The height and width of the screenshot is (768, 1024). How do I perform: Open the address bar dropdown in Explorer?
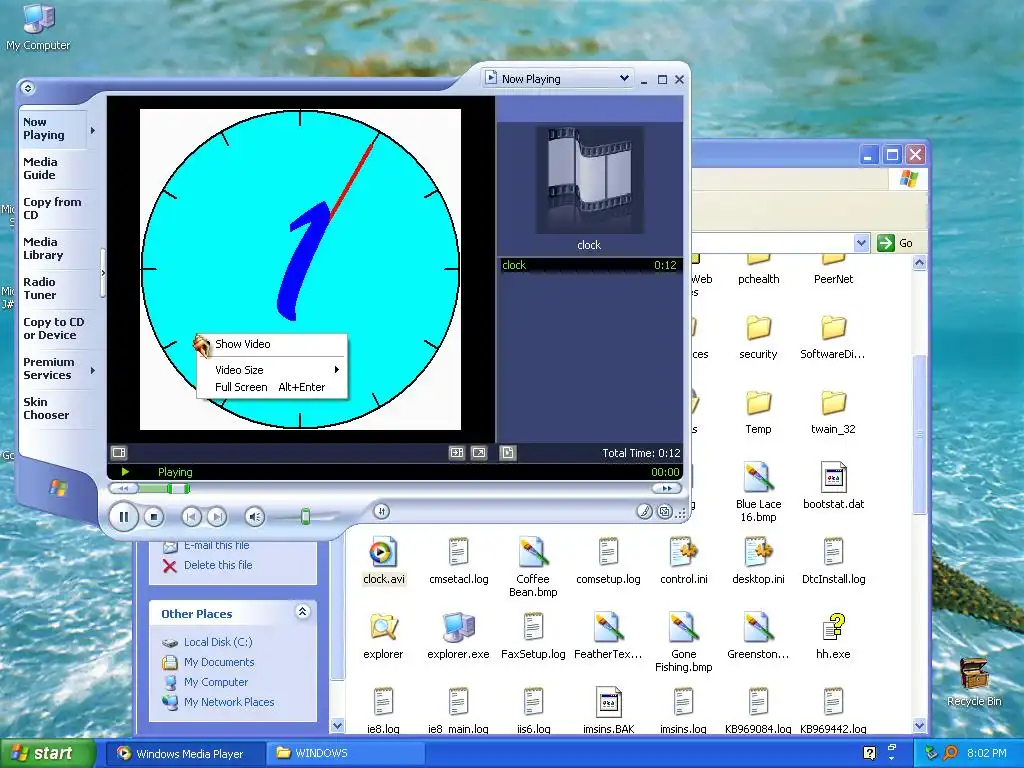[x=861, y=243]
